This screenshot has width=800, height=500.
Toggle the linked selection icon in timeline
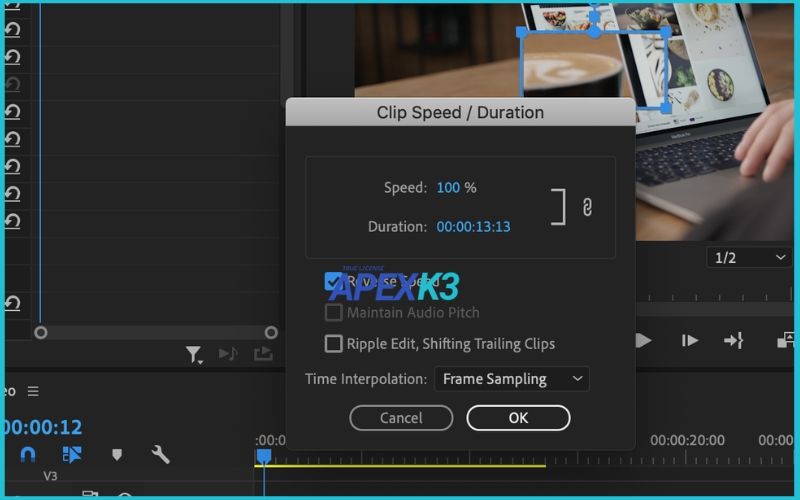coord(72,454)
